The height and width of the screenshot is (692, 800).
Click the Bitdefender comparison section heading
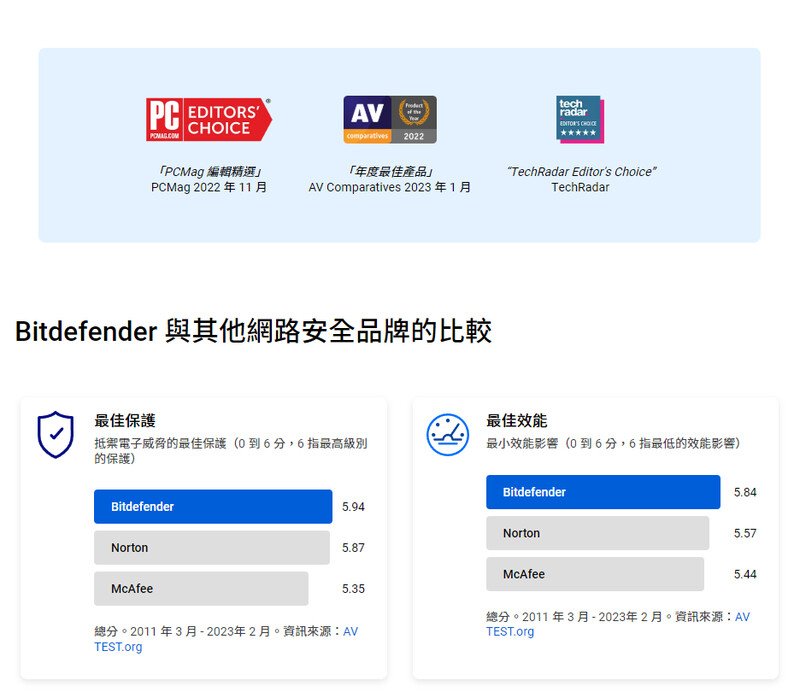pyautogui.click(x=253, y=331)
